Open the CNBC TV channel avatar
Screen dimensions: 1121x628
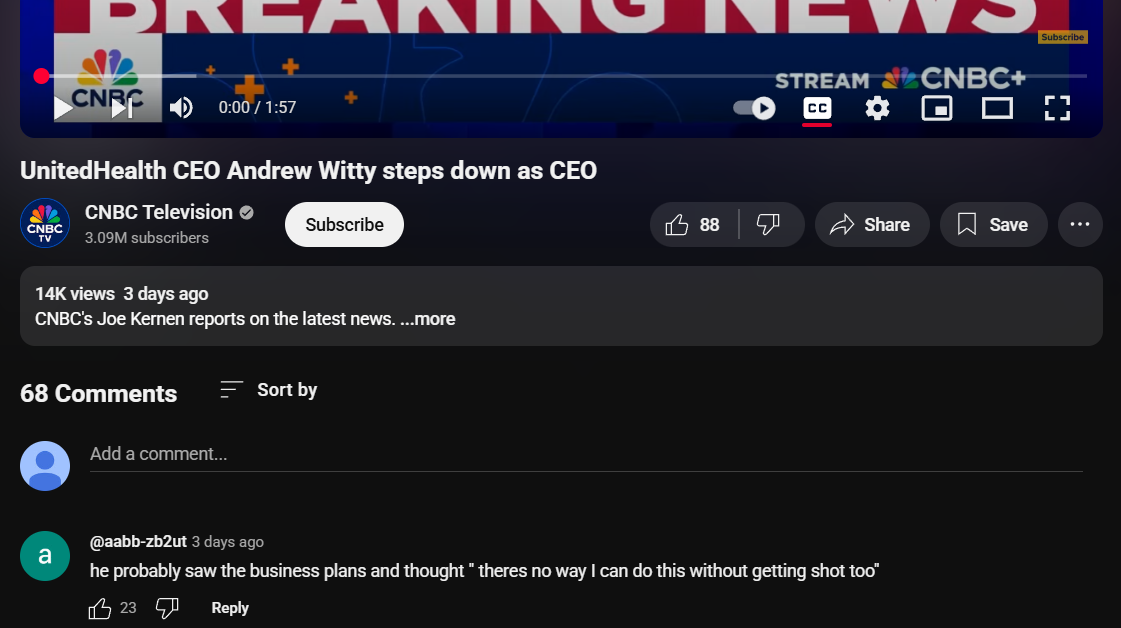click(x=45, y=223)
